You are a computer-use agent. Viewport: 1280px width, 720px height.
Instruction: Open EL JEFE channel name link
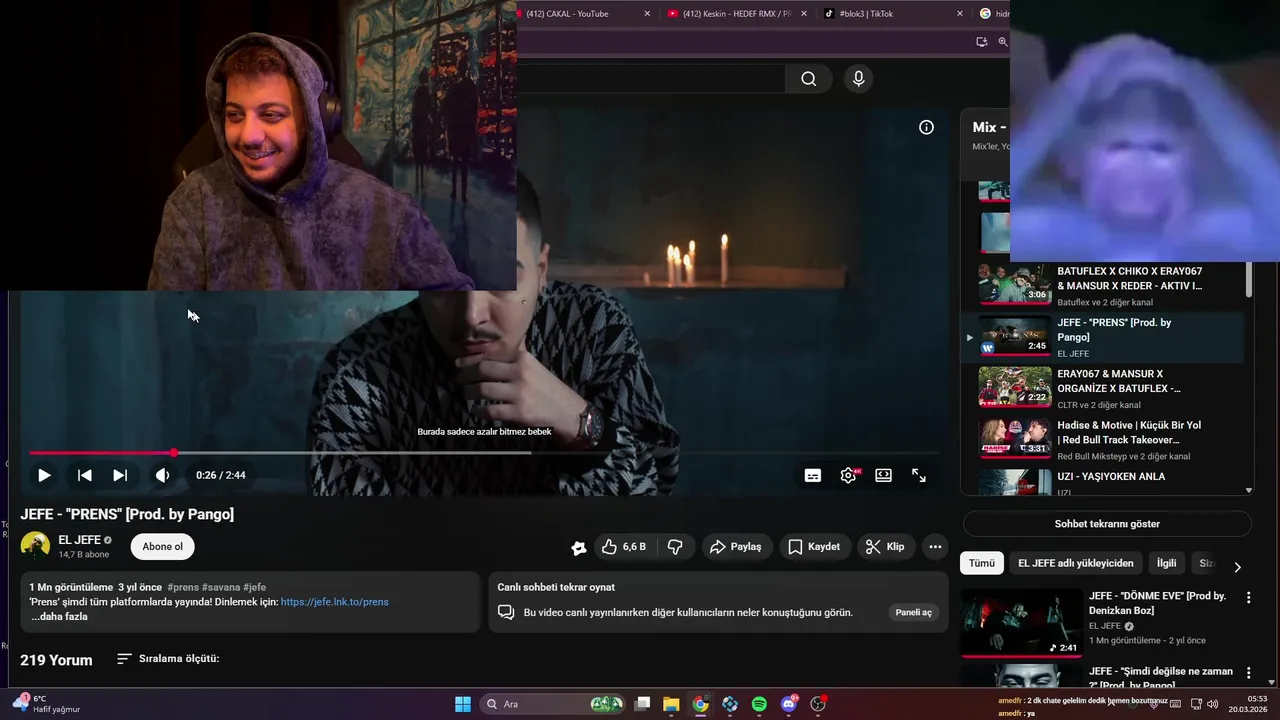pos(79,540)
